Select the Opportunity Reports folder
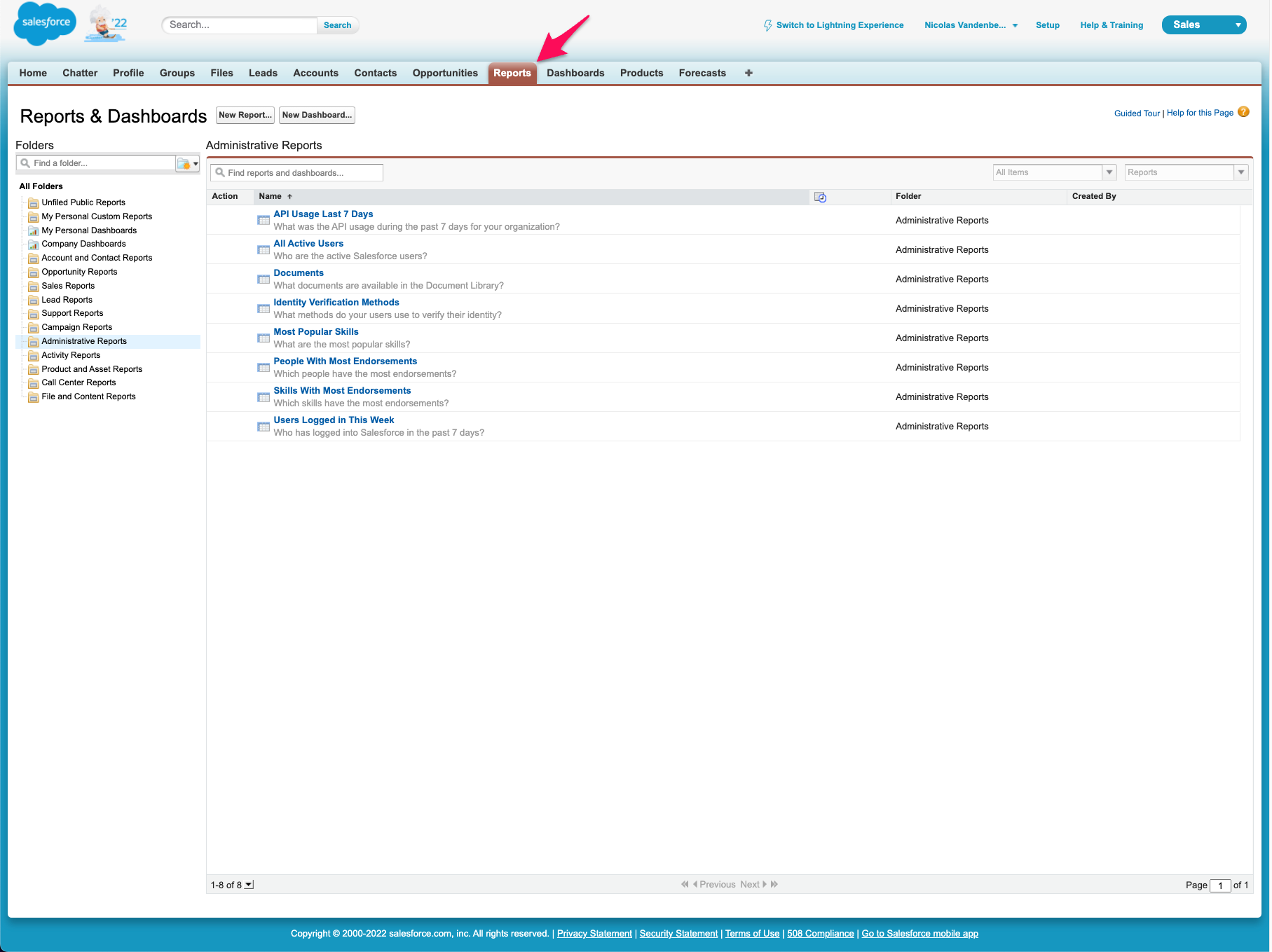The height and width of the screenshot is (952, 1272). point(79,272)
